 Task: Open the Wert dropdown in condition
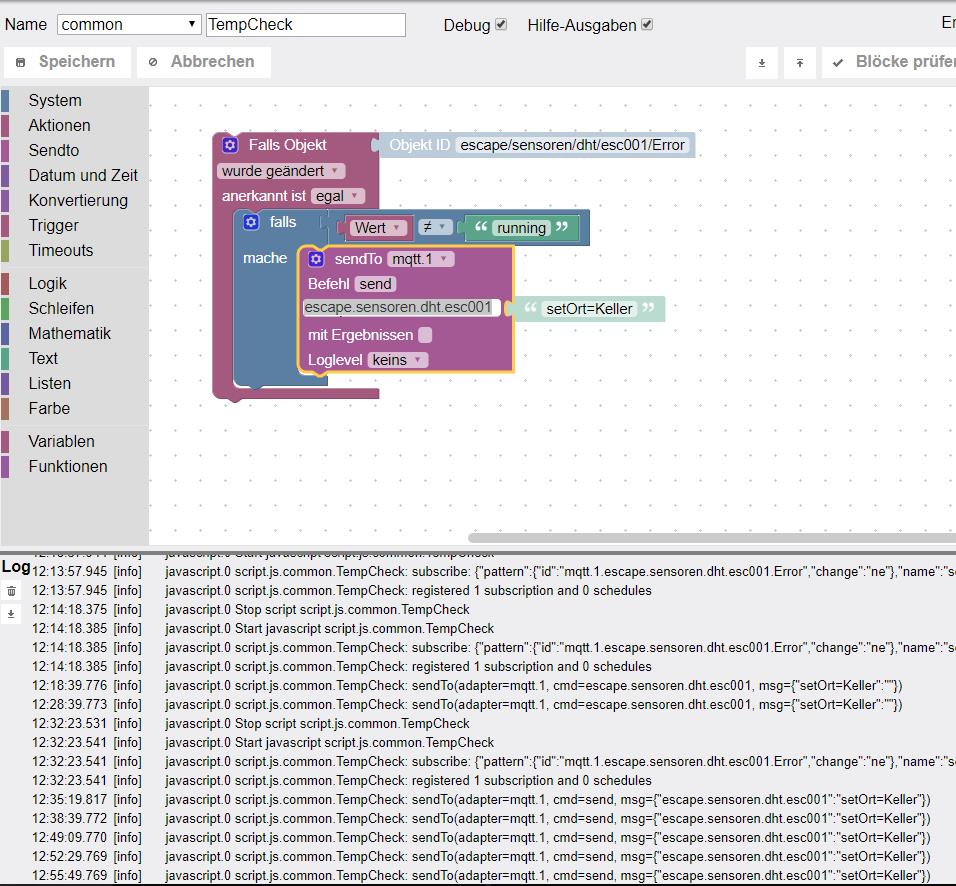click(x=378, y=227)
